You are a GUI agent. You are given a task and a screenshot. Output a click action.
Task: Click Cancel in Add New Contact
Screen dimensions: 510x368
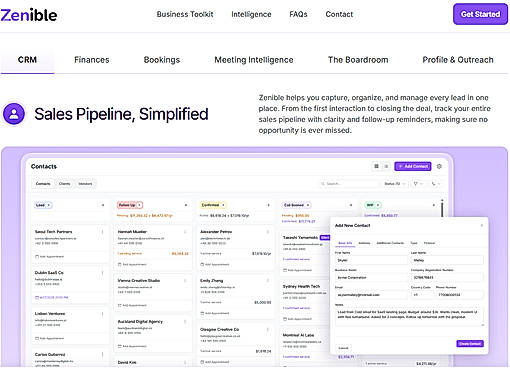343,348
